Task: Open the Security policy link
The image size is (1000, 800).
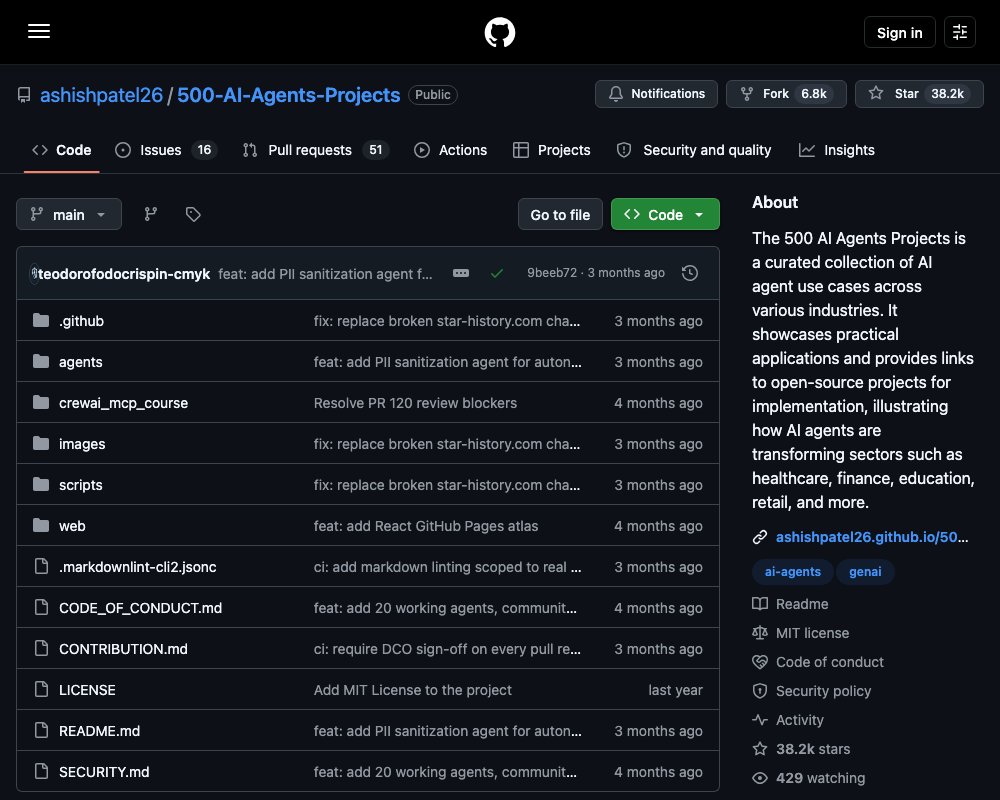Action: [x=823, y=691]
